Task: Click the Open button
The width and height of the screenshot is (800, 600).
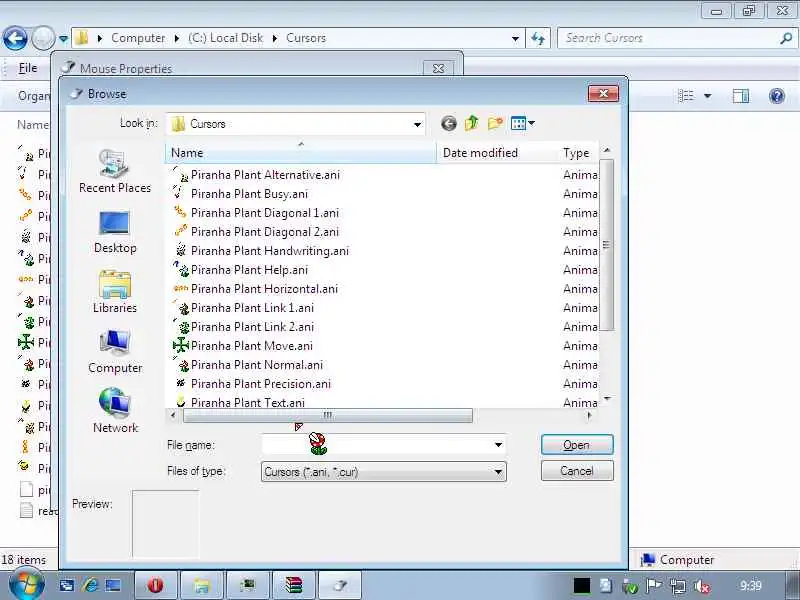Action: tap(577, 445)
